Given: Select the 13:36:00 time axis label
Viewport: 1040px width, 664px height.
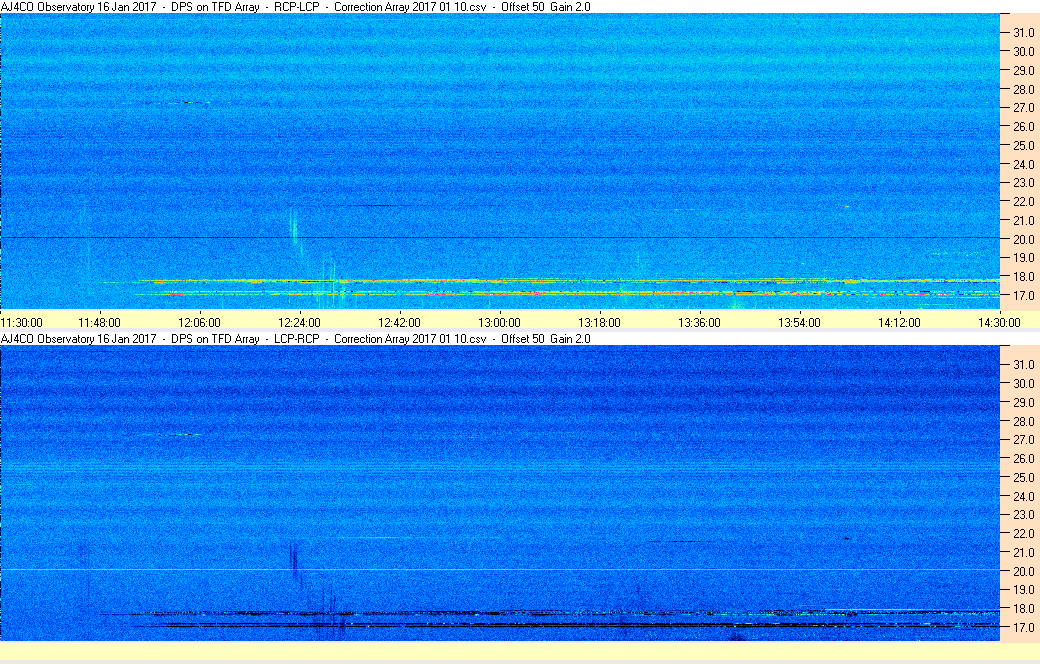Looking at the screenshot, I should (699, 323).
